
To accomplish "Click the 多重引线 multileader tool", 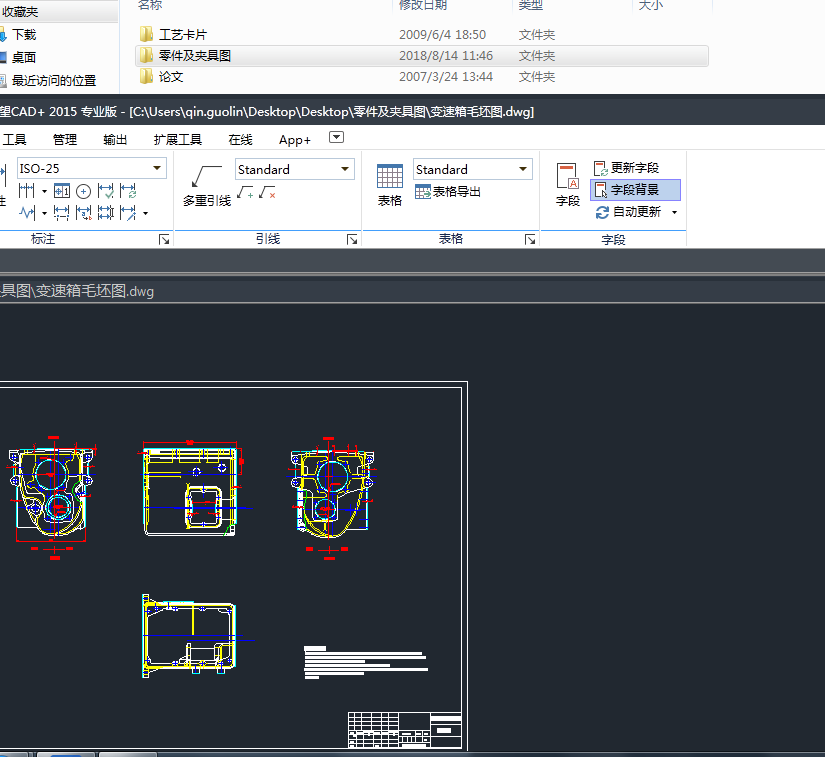I will click(x=207, y=185).
